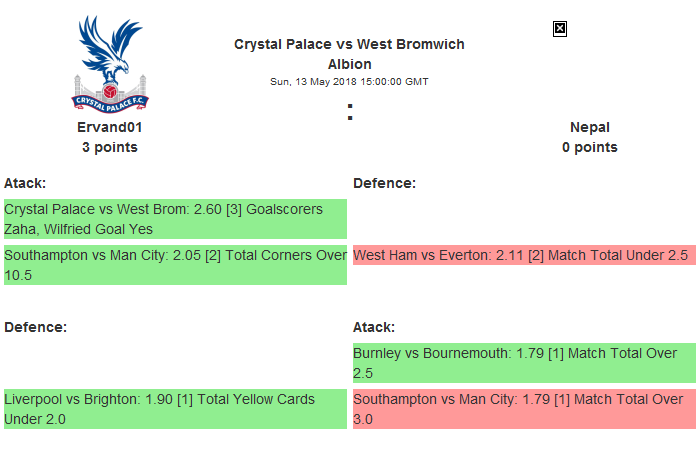Screen dimensions: 700x460
Task: Click the match date Sun, 13 May 2018
Action: 349,81
